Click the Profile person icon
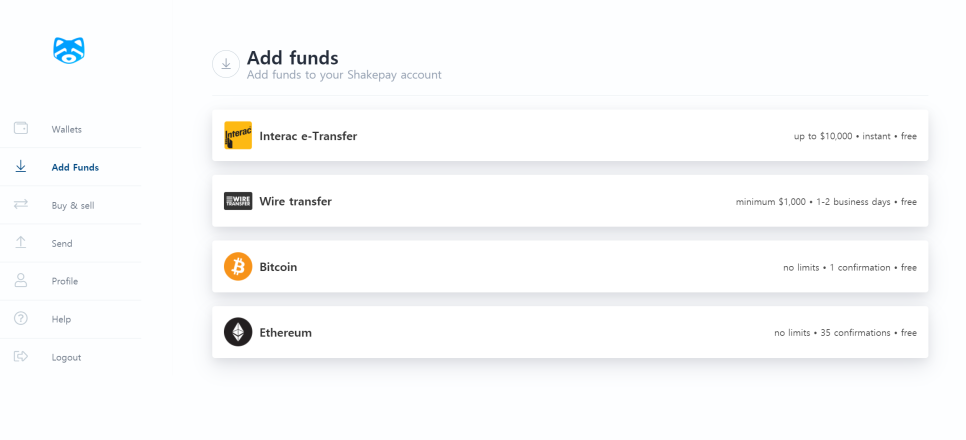This screenshot has height=440, width=966. click(x=21, y=280)
